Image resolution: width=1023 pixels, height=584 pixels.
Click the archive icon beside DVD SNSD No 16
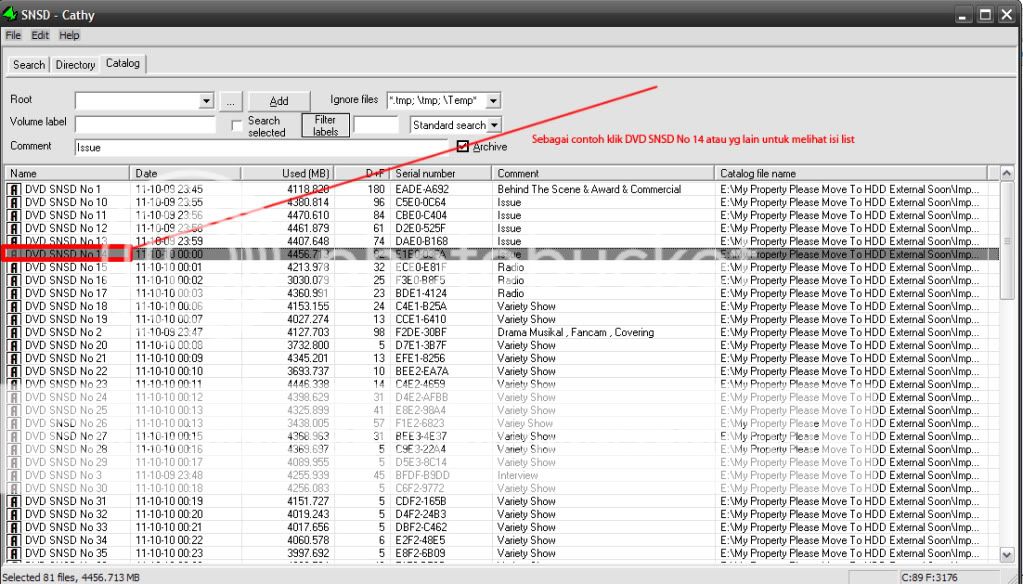pos(14,281)
